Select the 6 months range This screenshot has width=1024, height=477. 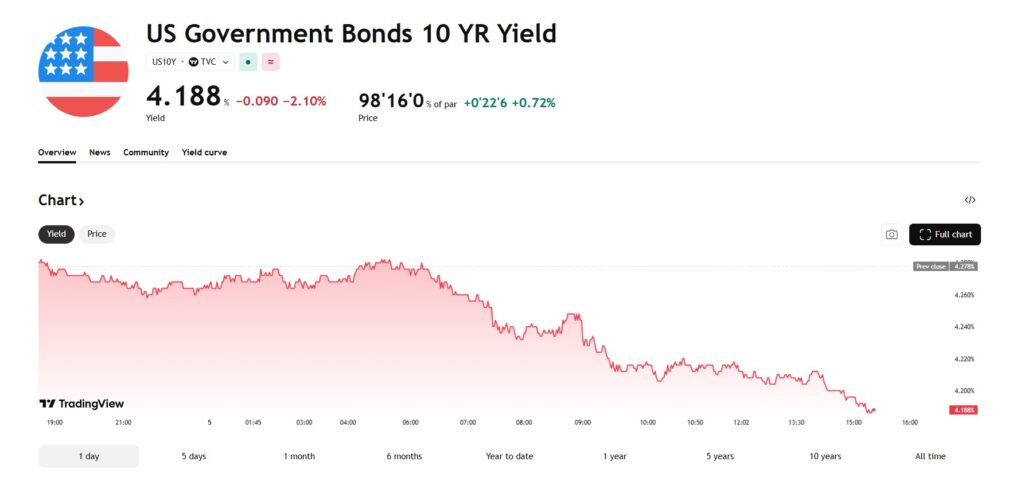tap(404, 456)
